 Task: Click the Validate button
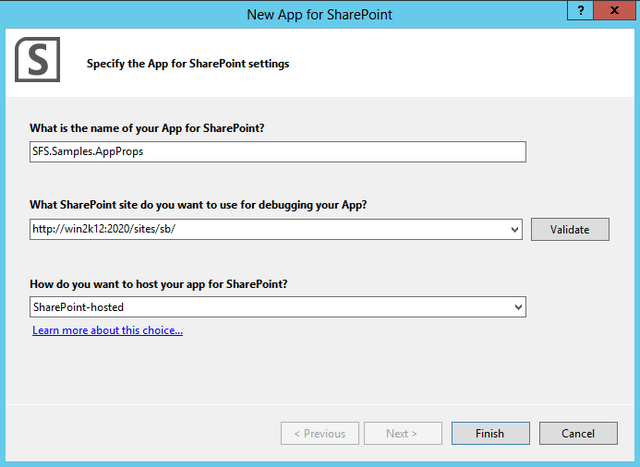[x=570, y=229]
